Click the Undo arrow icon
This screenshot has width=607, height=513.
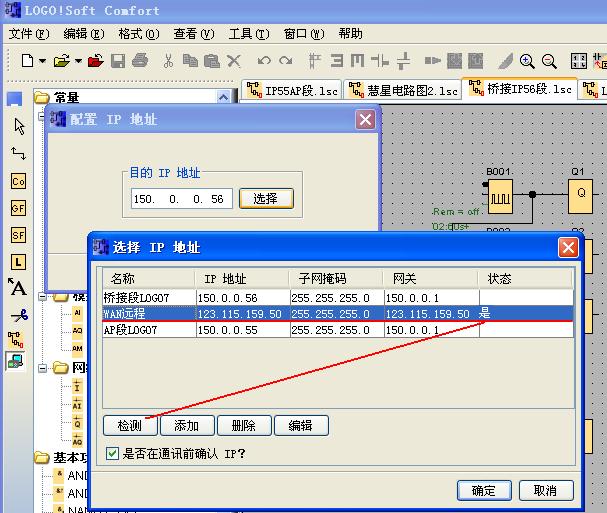click(264, 61)
